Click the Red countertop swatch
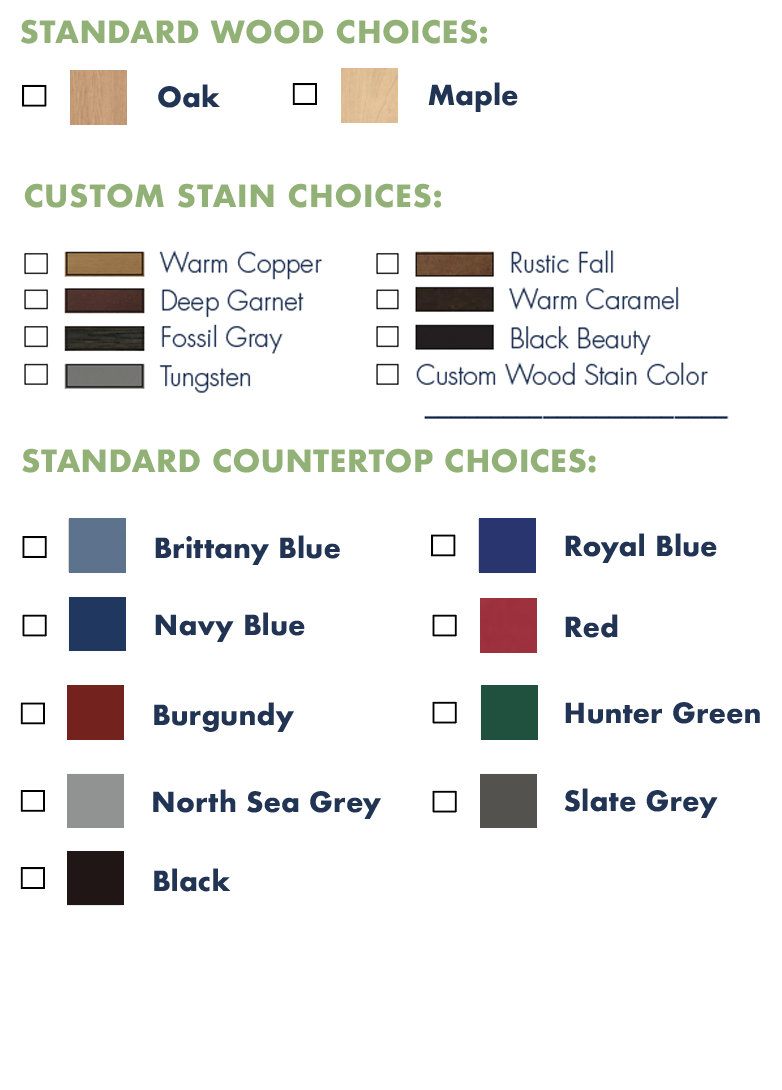Image resolution: width=782 pixels, height=1090 pixels. pos(508,625)
